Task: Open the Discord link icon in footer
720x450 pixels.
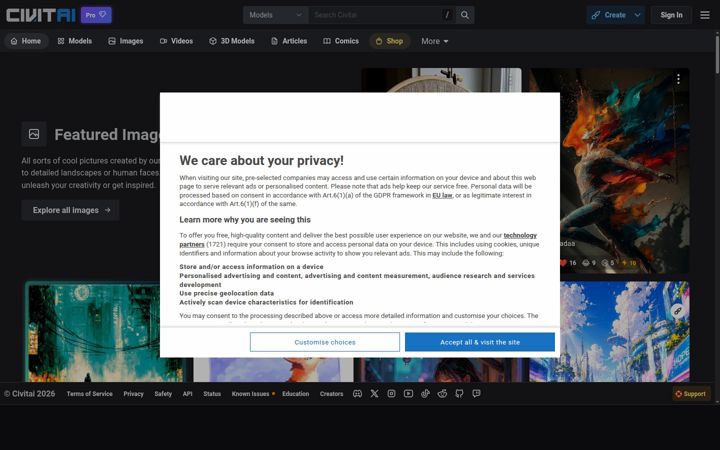Action: tap(357, 394)
